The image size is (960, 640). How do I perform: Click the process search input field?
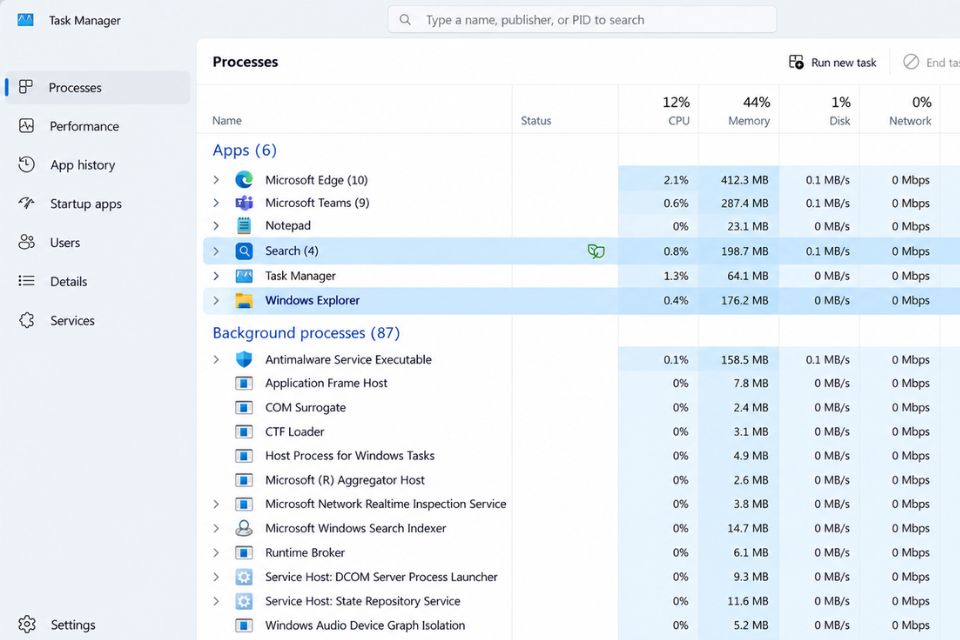(x=582, y=20)
